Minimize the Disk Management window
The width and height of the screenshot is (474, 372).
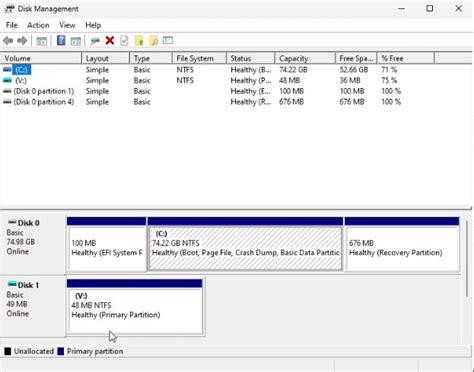[401, 9]
